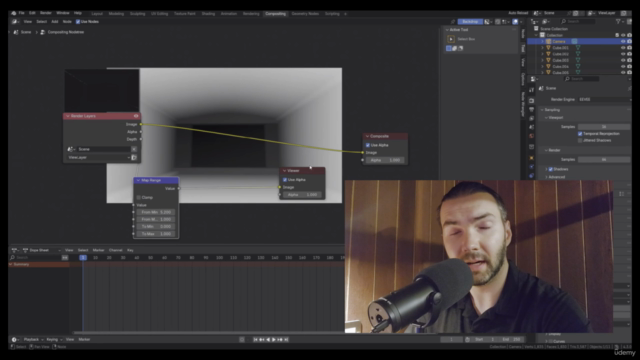The height and width of the screenshot is (360, 640).
Task: Click the Dope Sheet search field
Action: click(x=35, y=258)
